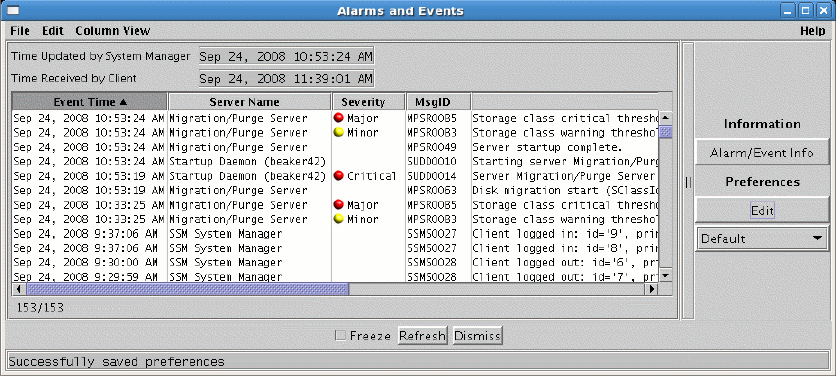Screen dimensions: 836x376
Task: Click the horizontal scrollbar left arrow
Action: pos(19,289)
